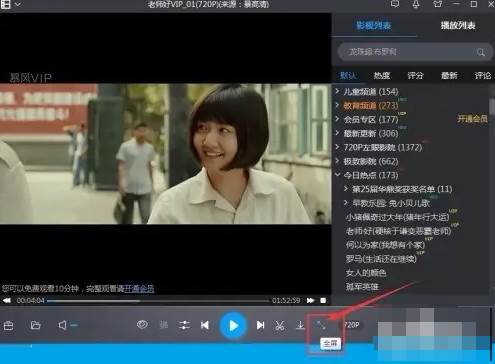495x364 pixels.
Task: Open the skin (shirt) icon in the title bar
Action: coord(438,4)
